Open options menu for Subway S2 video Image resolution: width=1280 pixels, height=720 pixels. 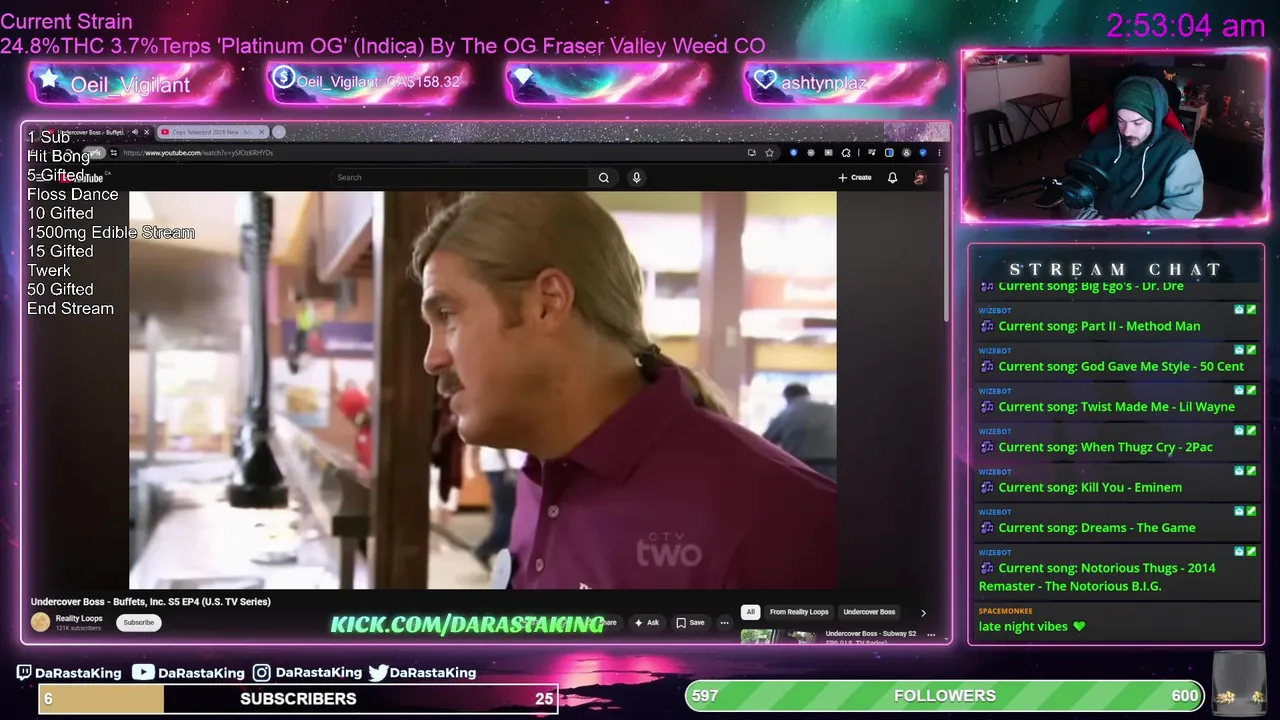coord(931,635)
